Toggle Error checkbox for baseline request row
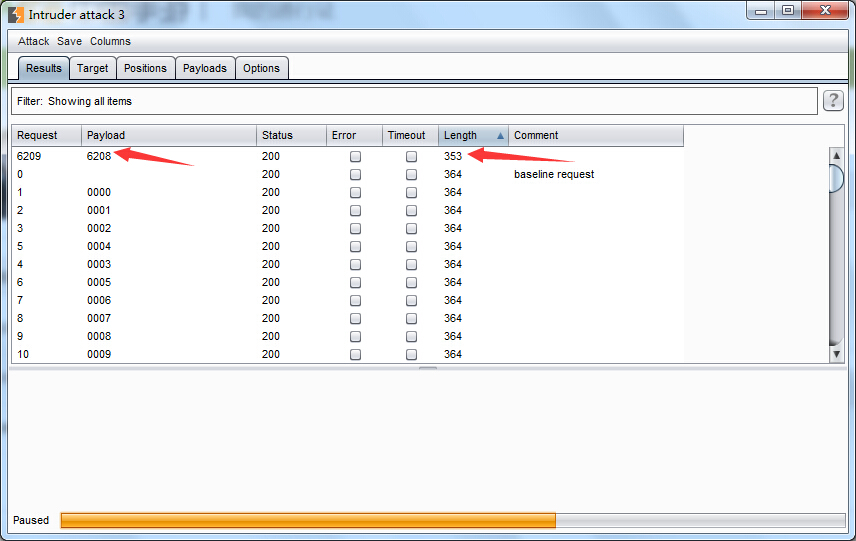856x541 pixels. point(355,175)
